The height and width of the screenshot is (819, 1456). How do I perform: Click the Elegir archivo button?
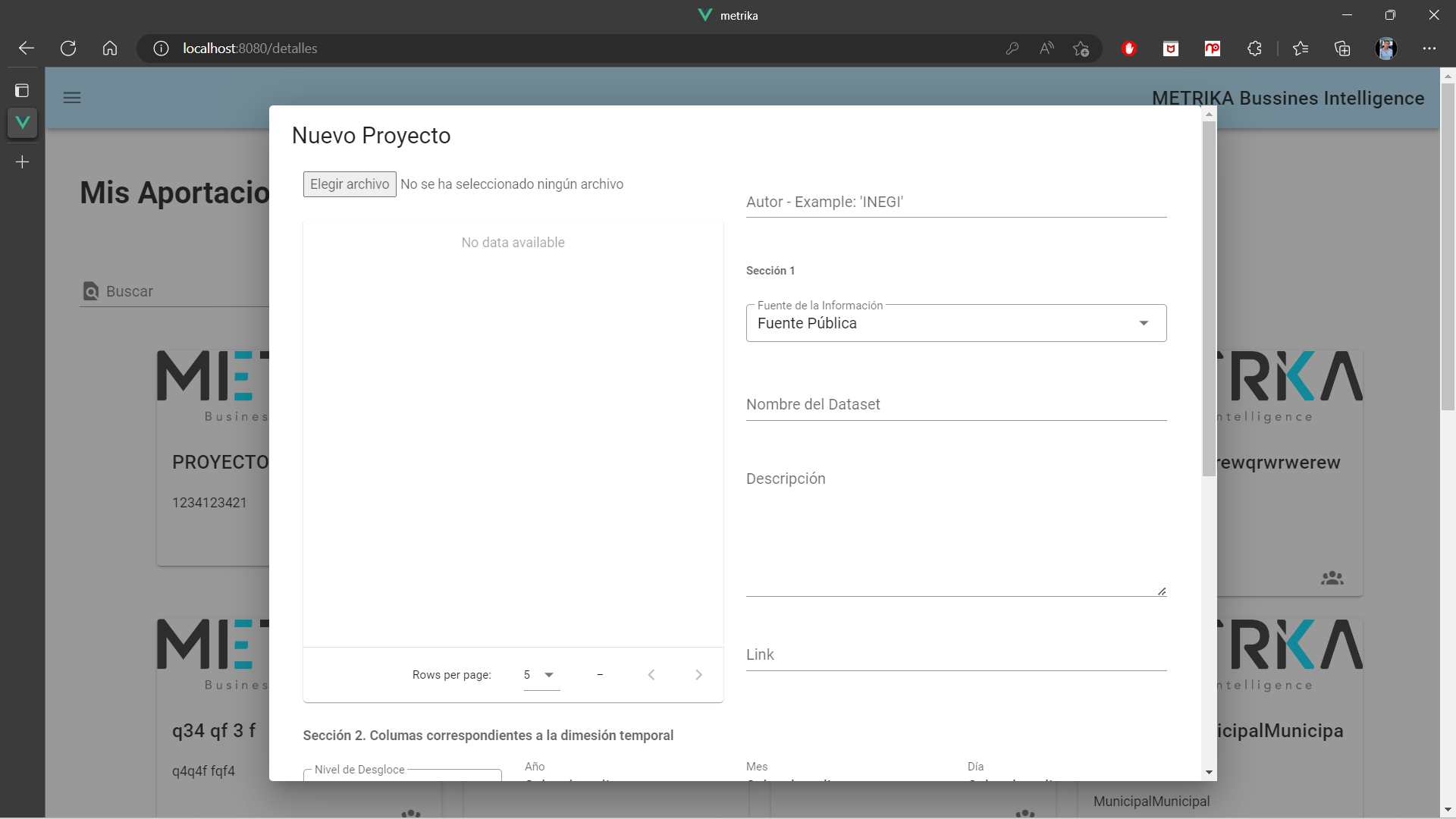click(x=349, y=184)
